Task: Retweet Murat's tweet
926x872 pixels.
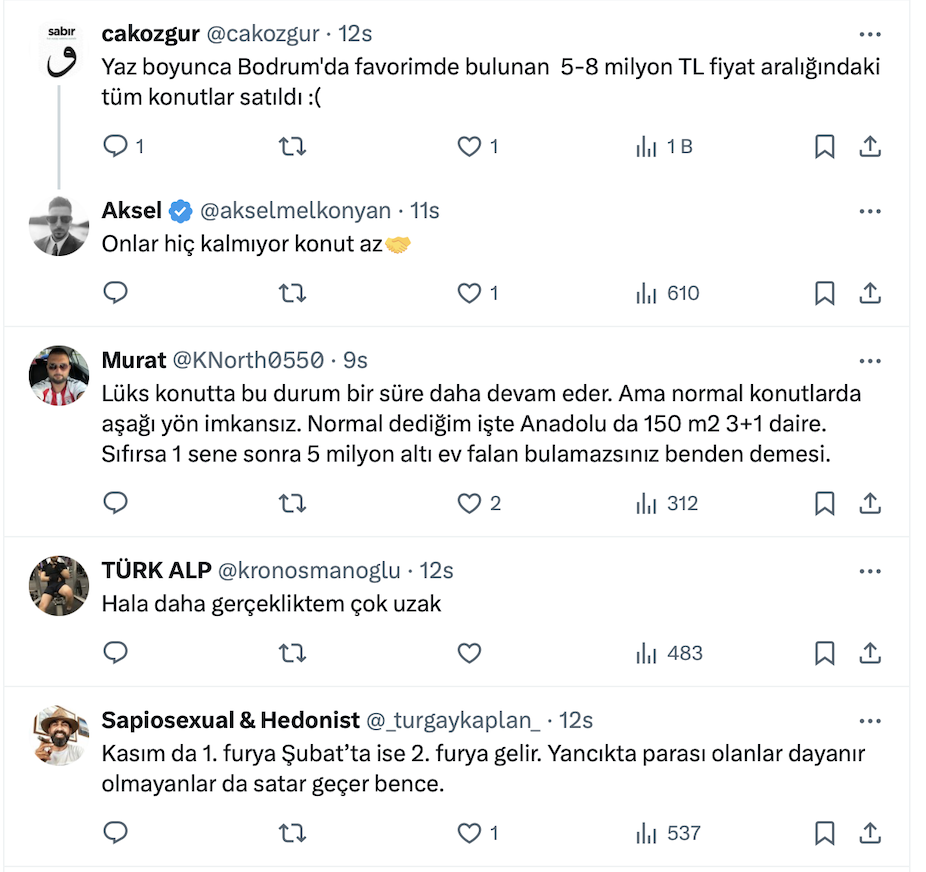Action: pyautogui.click(x=291, y=503)
